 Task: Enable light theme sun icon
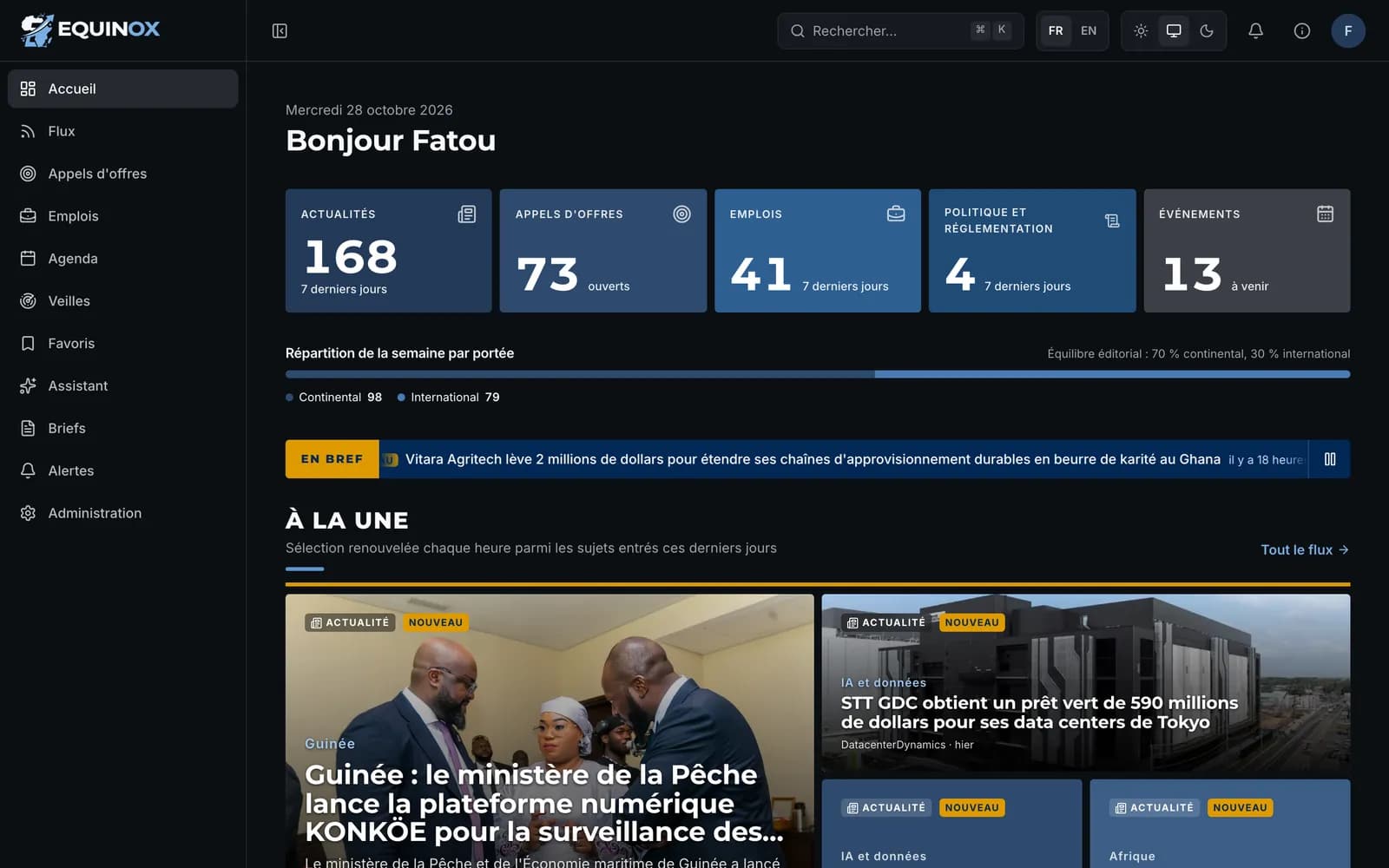pyautogui.click(x=1141, y=30)
